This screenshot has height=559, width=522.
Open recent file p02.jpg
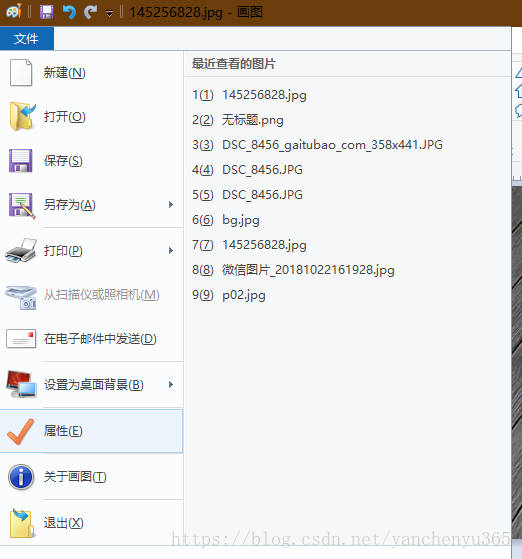coord(229,295)
